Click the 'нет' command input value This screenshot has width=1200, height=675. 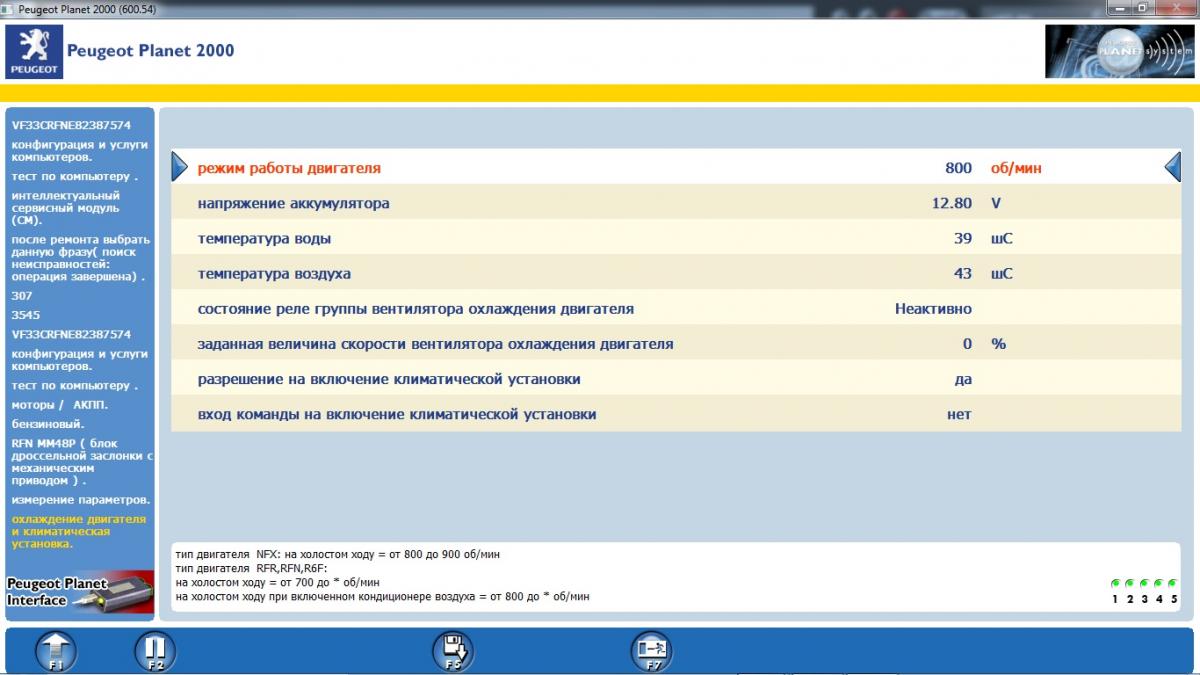pos(959,414)
